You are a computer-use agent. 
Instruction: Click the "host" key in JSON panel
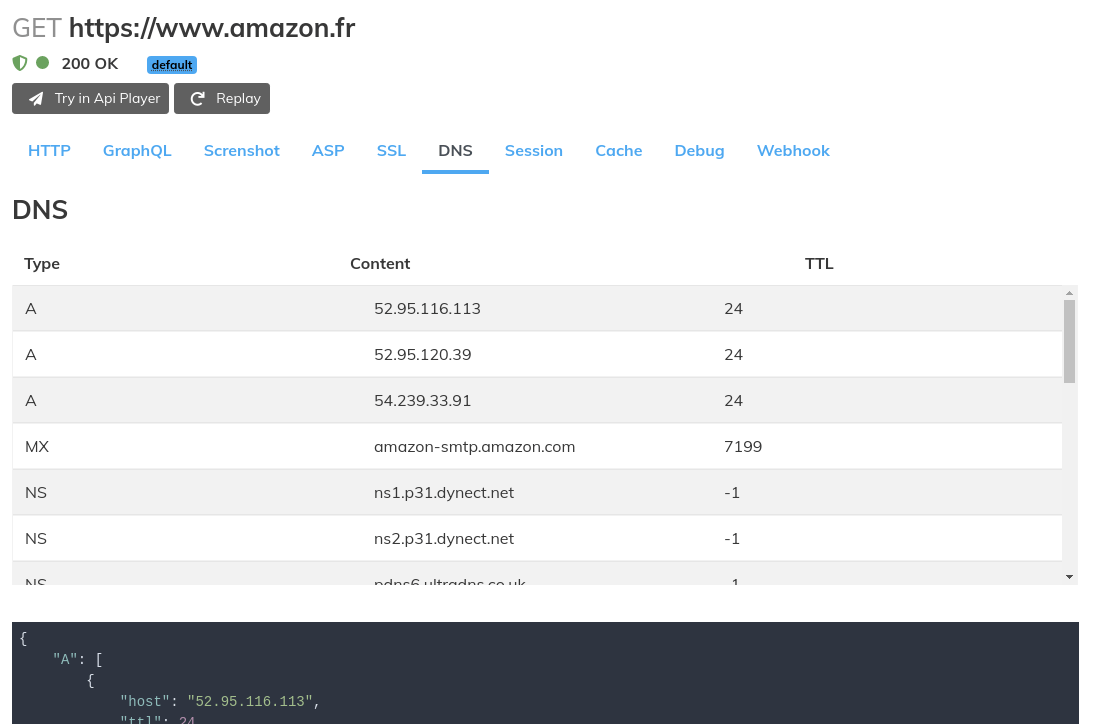click(144, 701)
